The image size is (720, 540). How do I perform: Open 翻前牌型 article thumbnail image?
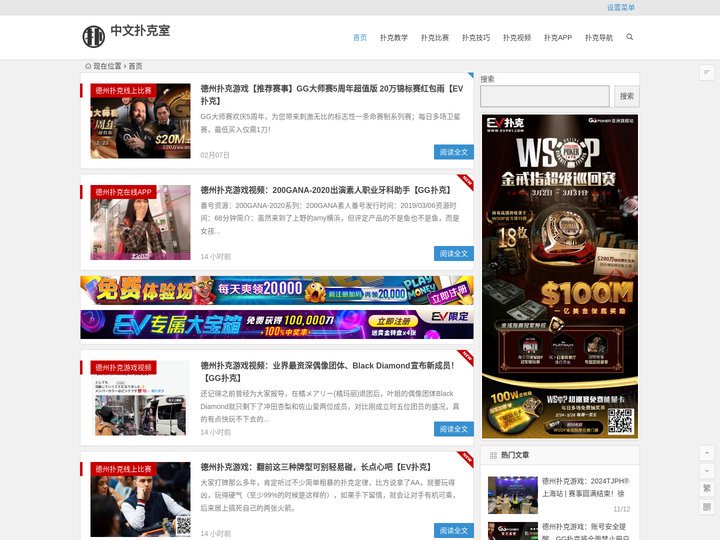(x=141, y=499)
